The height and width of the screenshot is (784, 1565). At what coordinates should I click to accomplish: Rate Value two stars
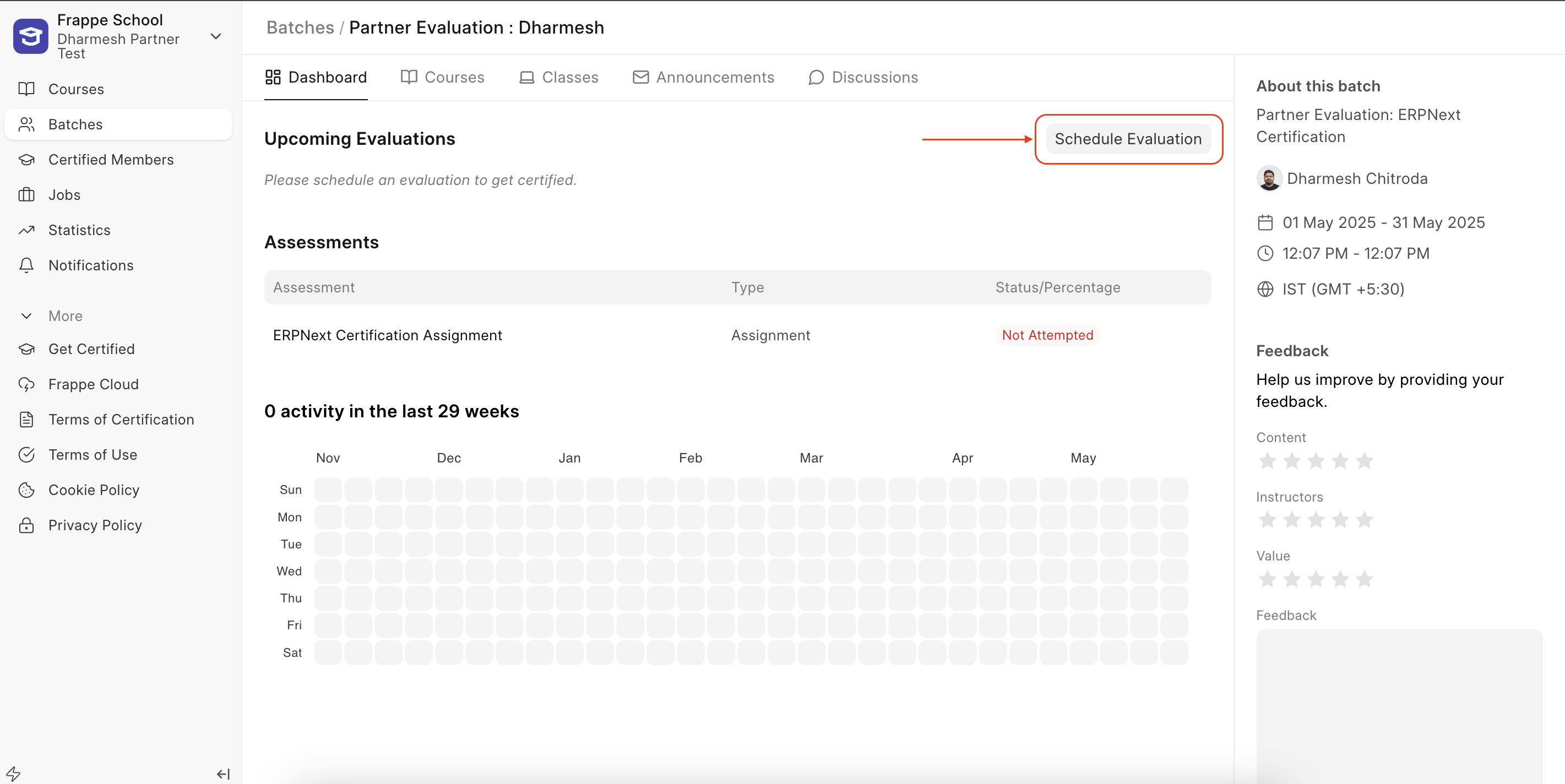pyautogui.click(x=1292, y=579)
